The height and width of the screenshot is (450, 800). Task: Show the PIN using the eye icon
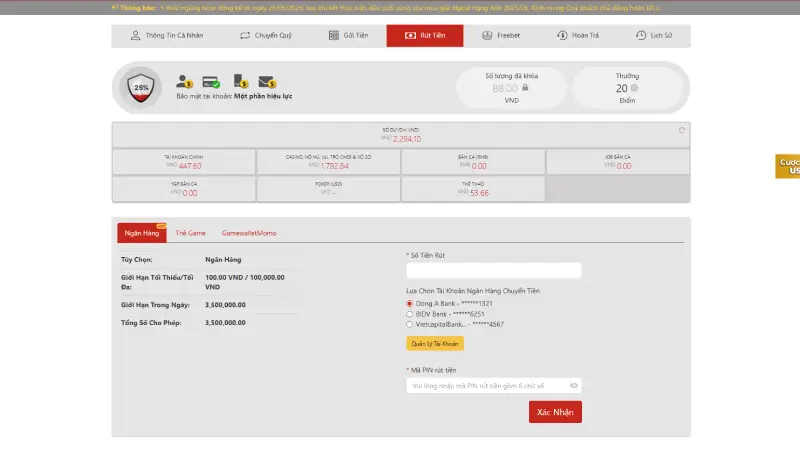pyautogui.click(x=574, y=385)
